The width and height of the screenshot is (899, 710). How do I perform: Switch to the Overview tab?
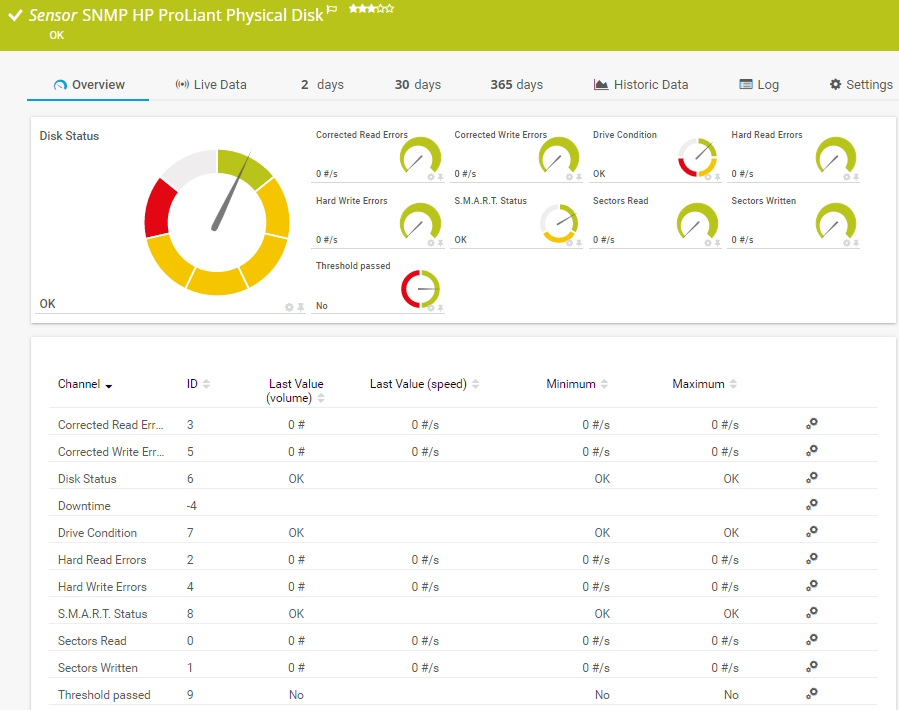tap(88, 85)
